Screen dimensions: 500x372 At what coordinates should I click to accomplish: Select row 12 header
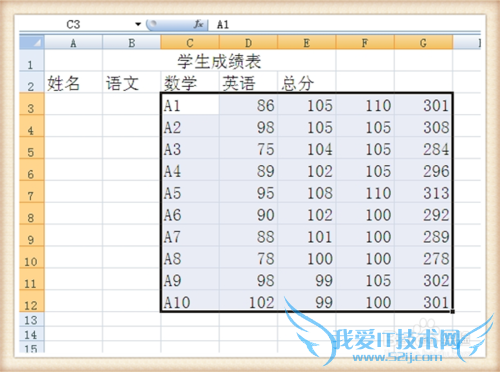click(32, 301)
